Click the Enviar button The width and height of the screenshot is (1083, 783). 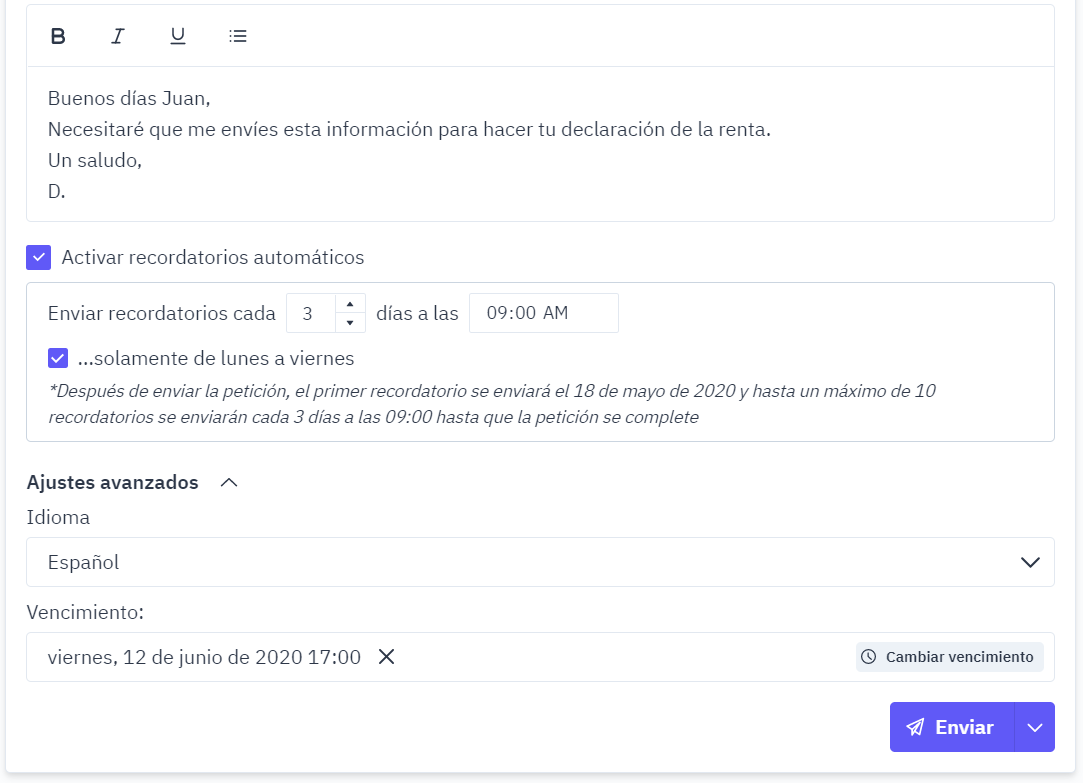click(962, 726)
